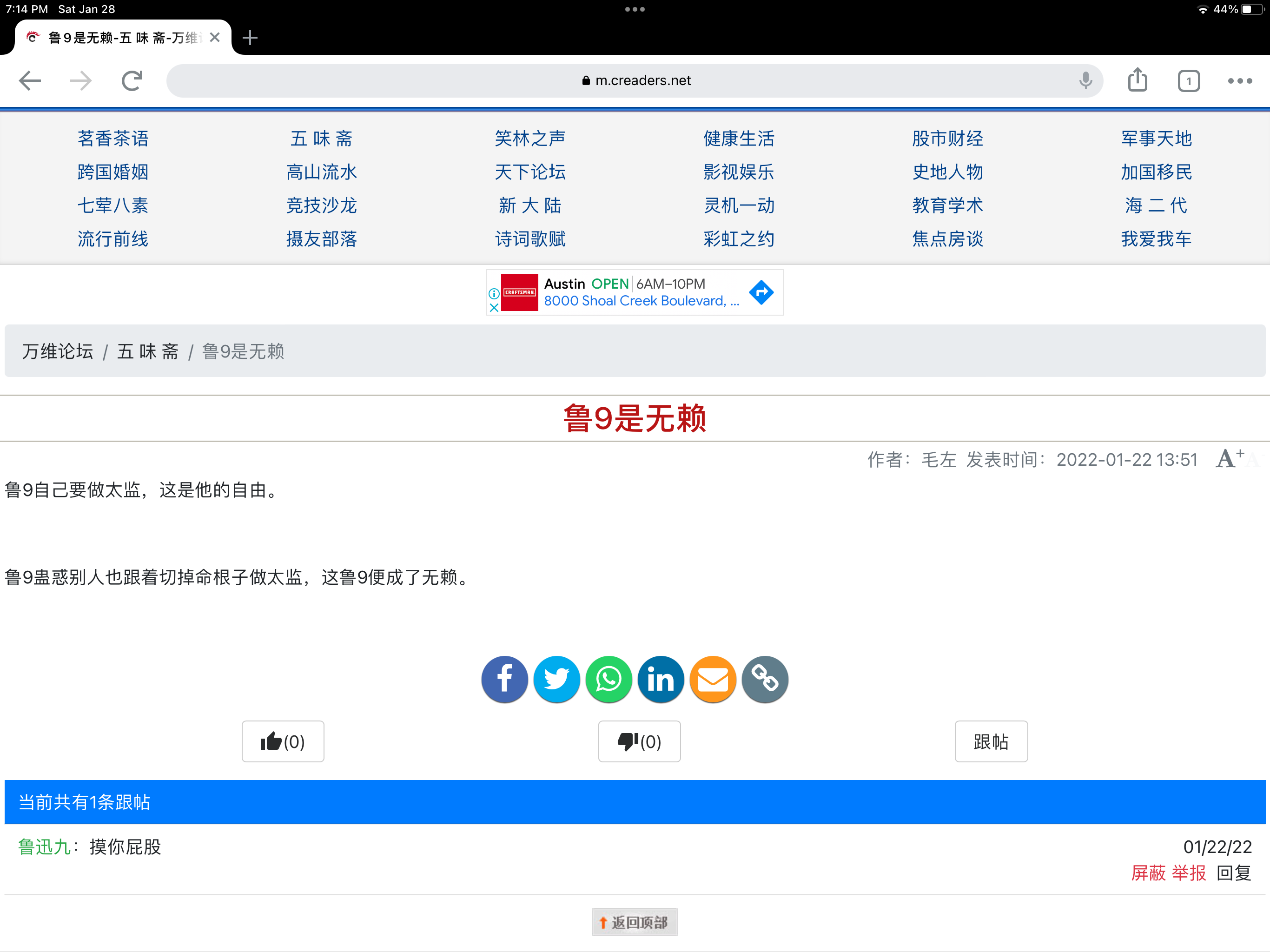Open ad directions arrow icon

pos(761,292)
